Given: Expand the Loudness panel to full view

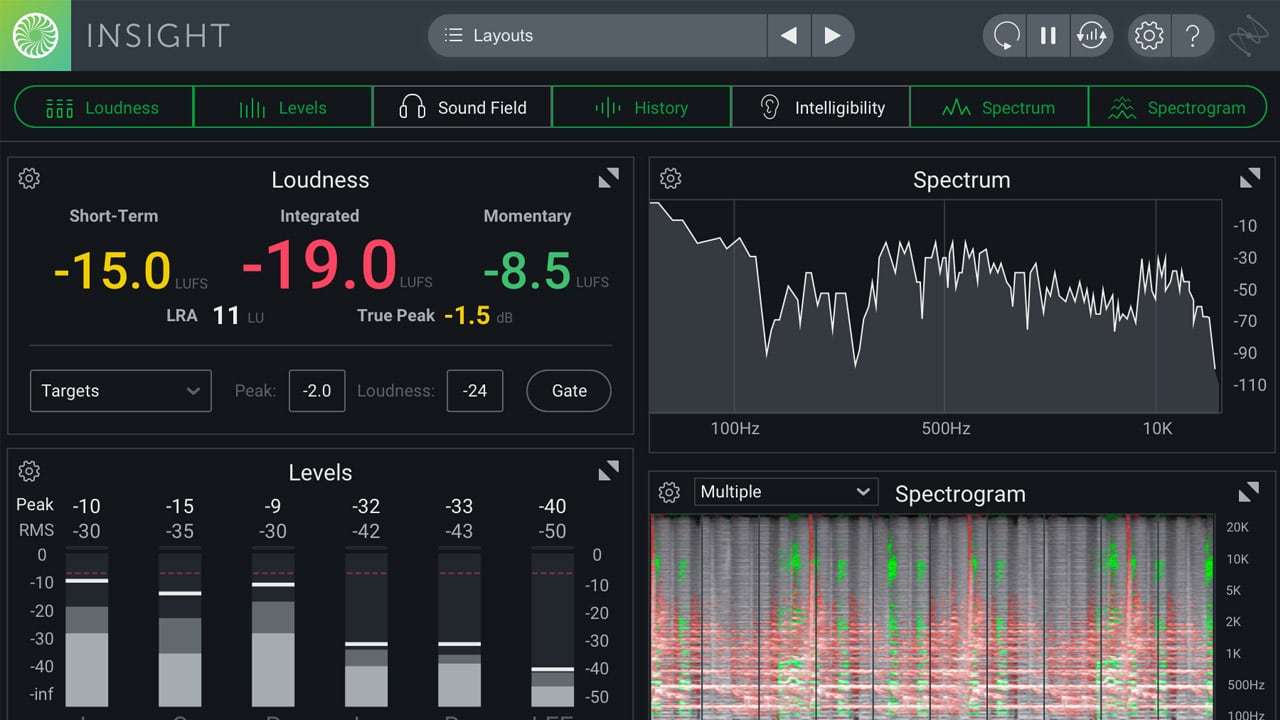Looking at the screenshot, I should [x=608, y=179].
